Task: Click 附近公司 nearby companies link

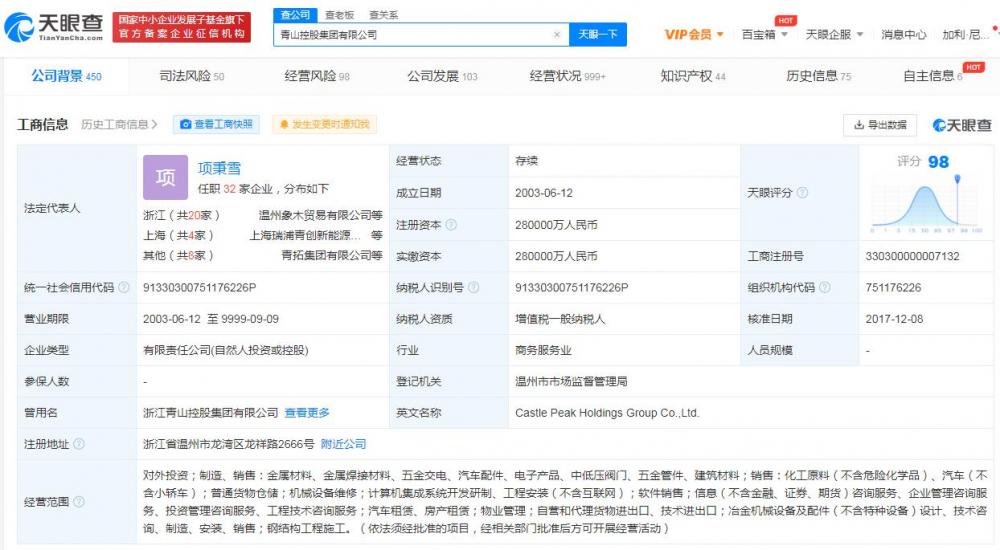Action: tap(343, 444)
